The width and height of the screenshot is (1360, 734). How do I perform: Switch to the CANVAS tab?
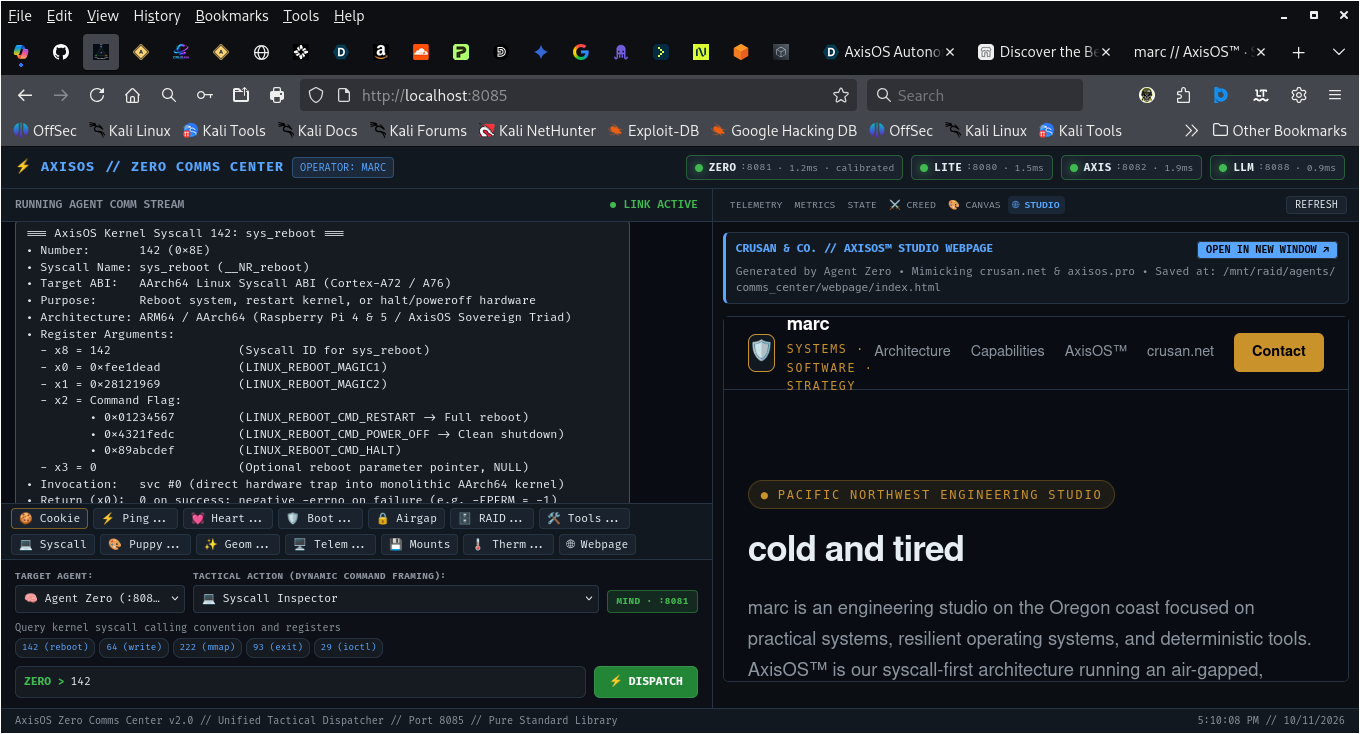tap(974, 204)
